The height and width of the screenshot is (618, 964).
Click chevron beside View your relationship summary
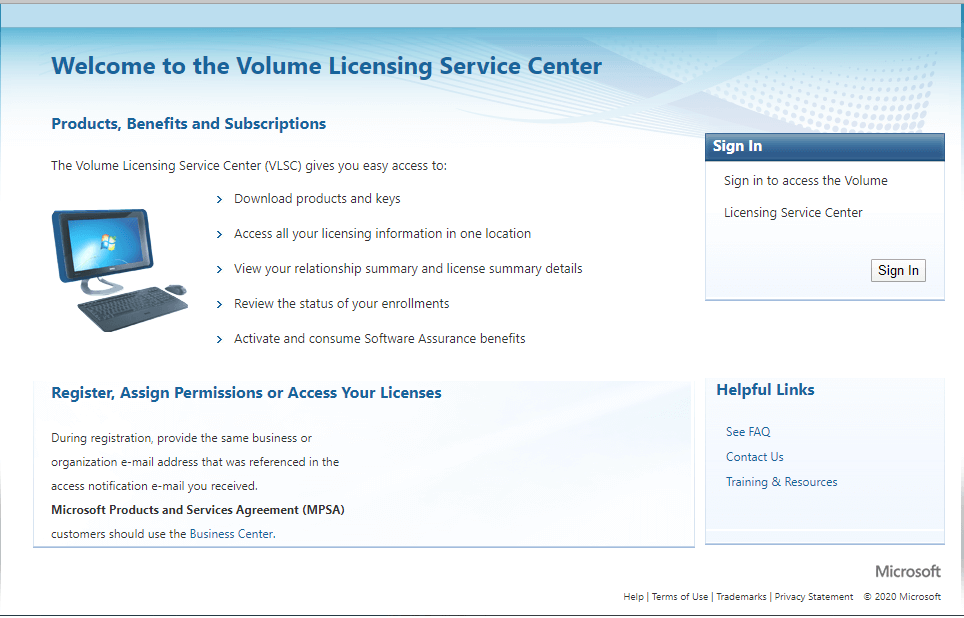(x=219, y=269)
